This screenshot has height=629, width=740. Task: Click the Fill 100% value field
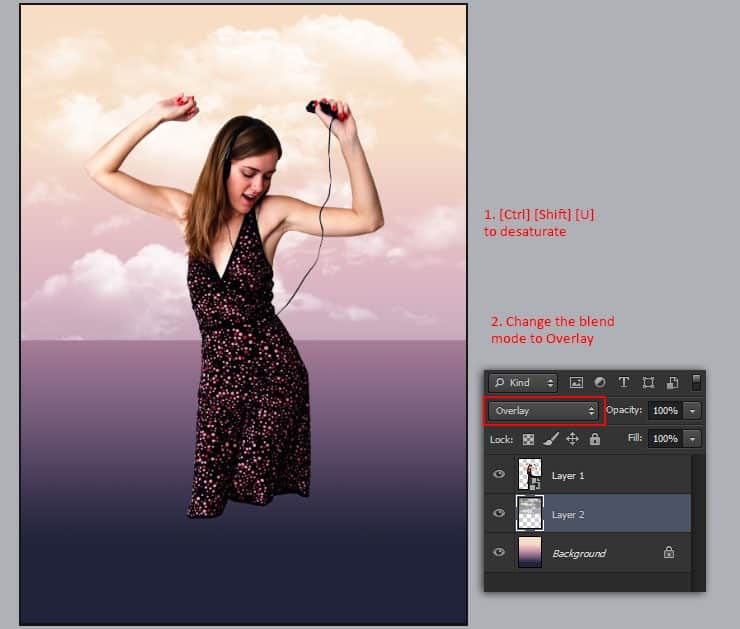[665, 438]
